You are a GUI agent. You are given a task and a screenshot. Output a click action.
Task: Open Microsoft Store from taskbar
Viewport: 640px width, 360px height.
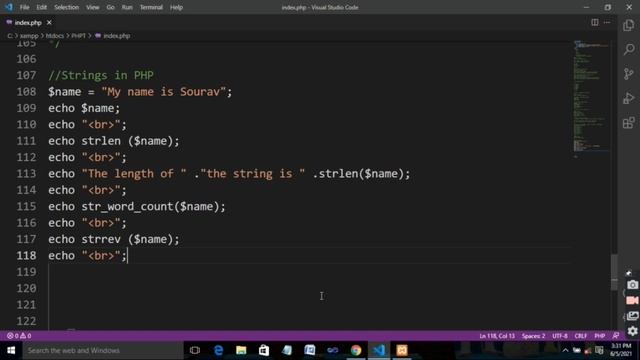pos(264,350)
